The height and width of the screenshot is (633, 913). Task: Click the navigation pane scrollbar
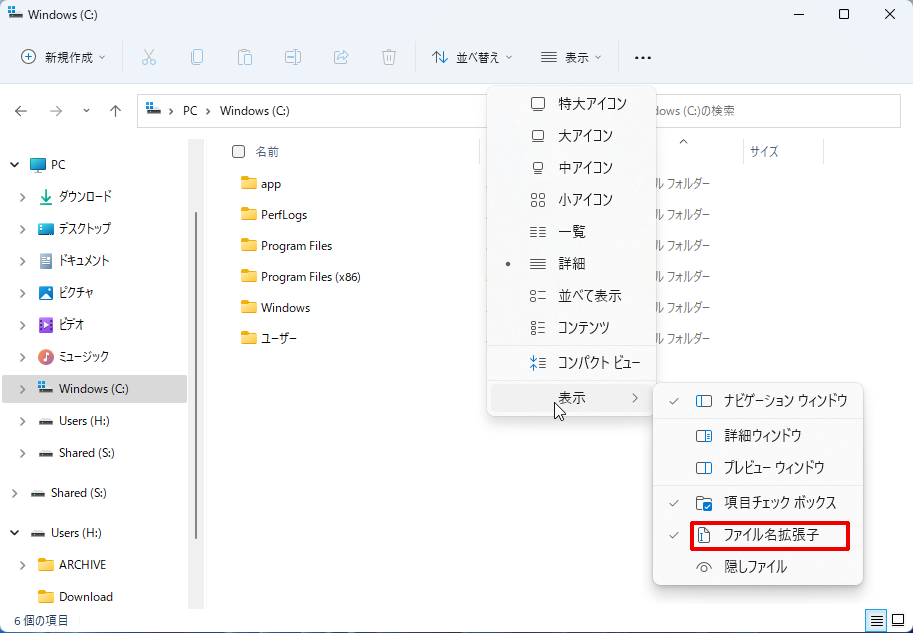(x=196, y=375)
